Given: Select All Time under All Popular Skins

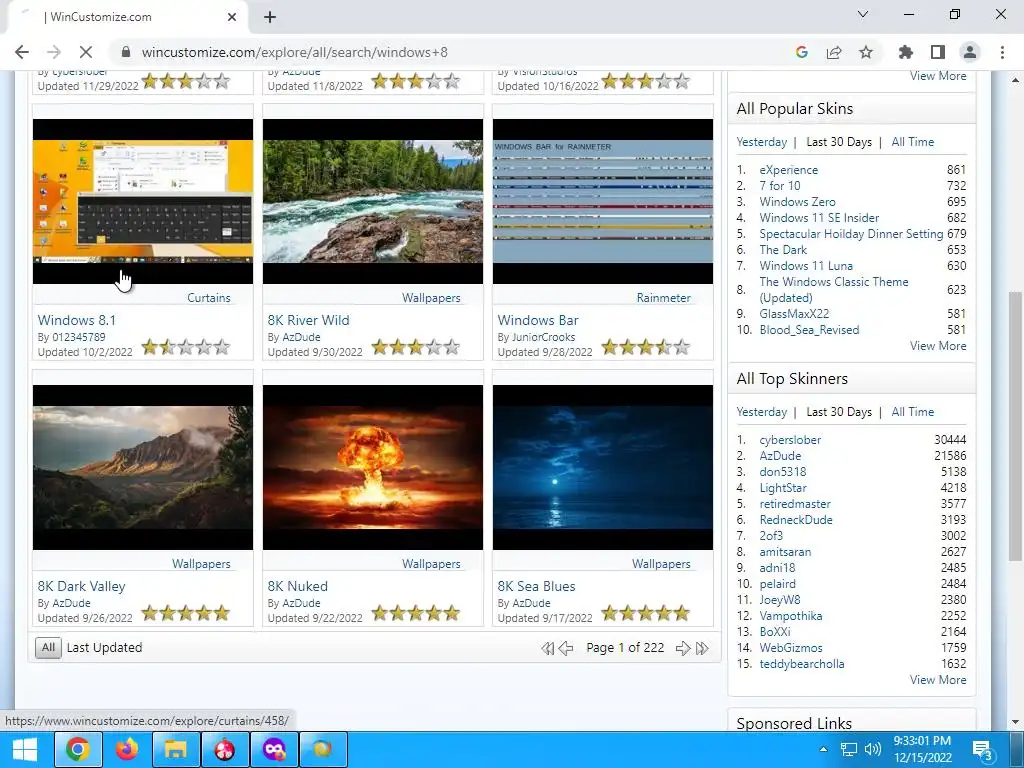Looking at the screenshot, I should (x=912, y=142).
